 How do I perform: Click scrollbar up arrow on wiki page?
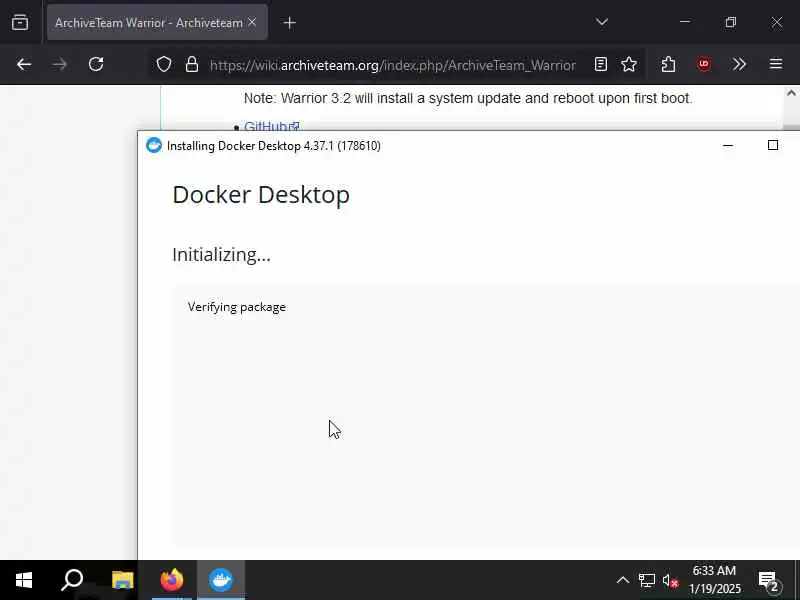(791, 93)
